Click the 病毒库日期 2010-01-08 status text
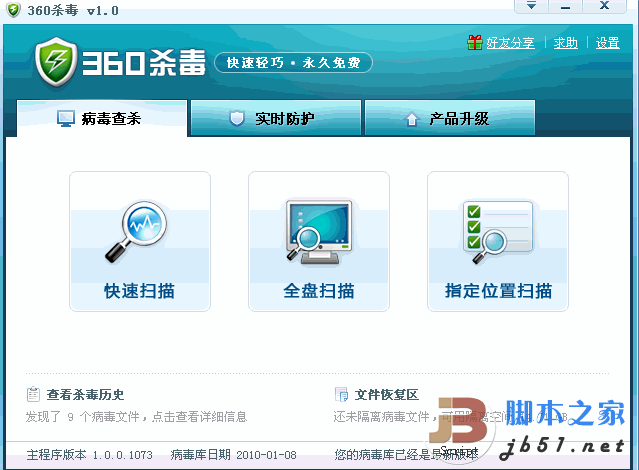Image resolution: width=639 pixels, height=470 pixels. click(x=234, y=455)
